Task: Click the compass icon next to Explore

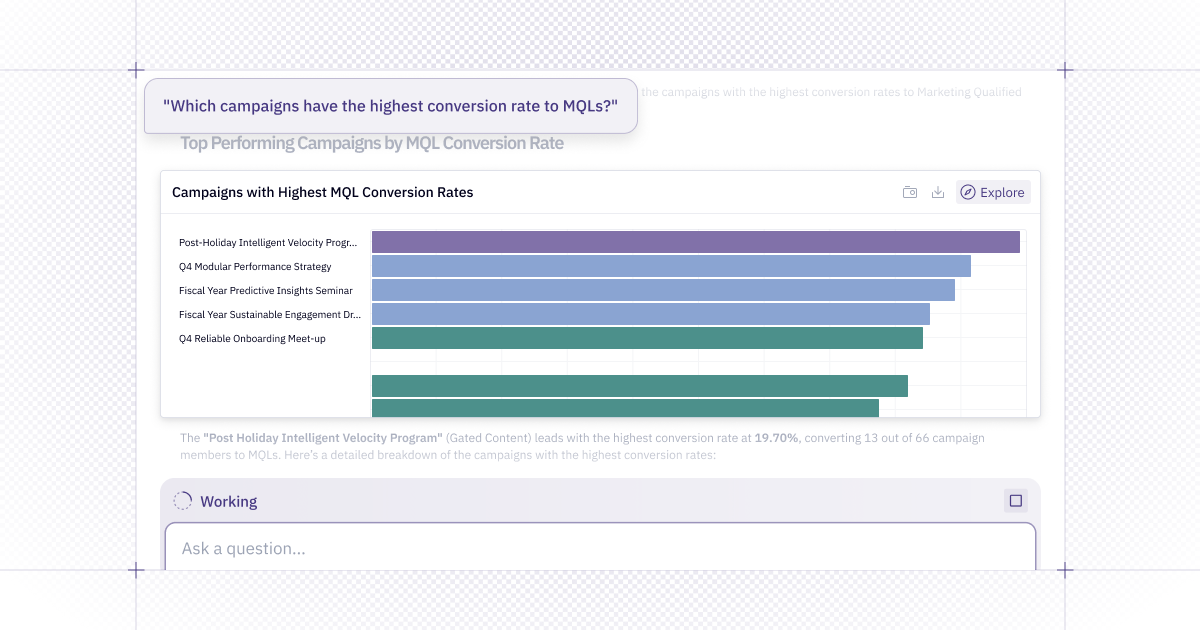Action: click(967, 192)
